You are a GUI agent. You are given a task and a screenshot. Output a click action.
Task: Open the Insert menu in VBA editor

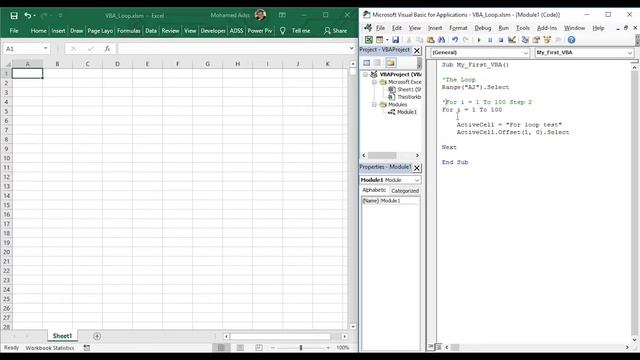coord(435,28)
